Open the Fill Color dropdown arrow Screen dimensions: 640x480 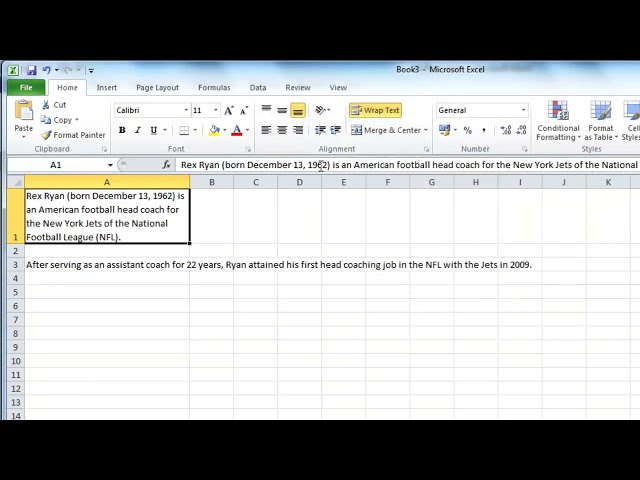(224, 130)
